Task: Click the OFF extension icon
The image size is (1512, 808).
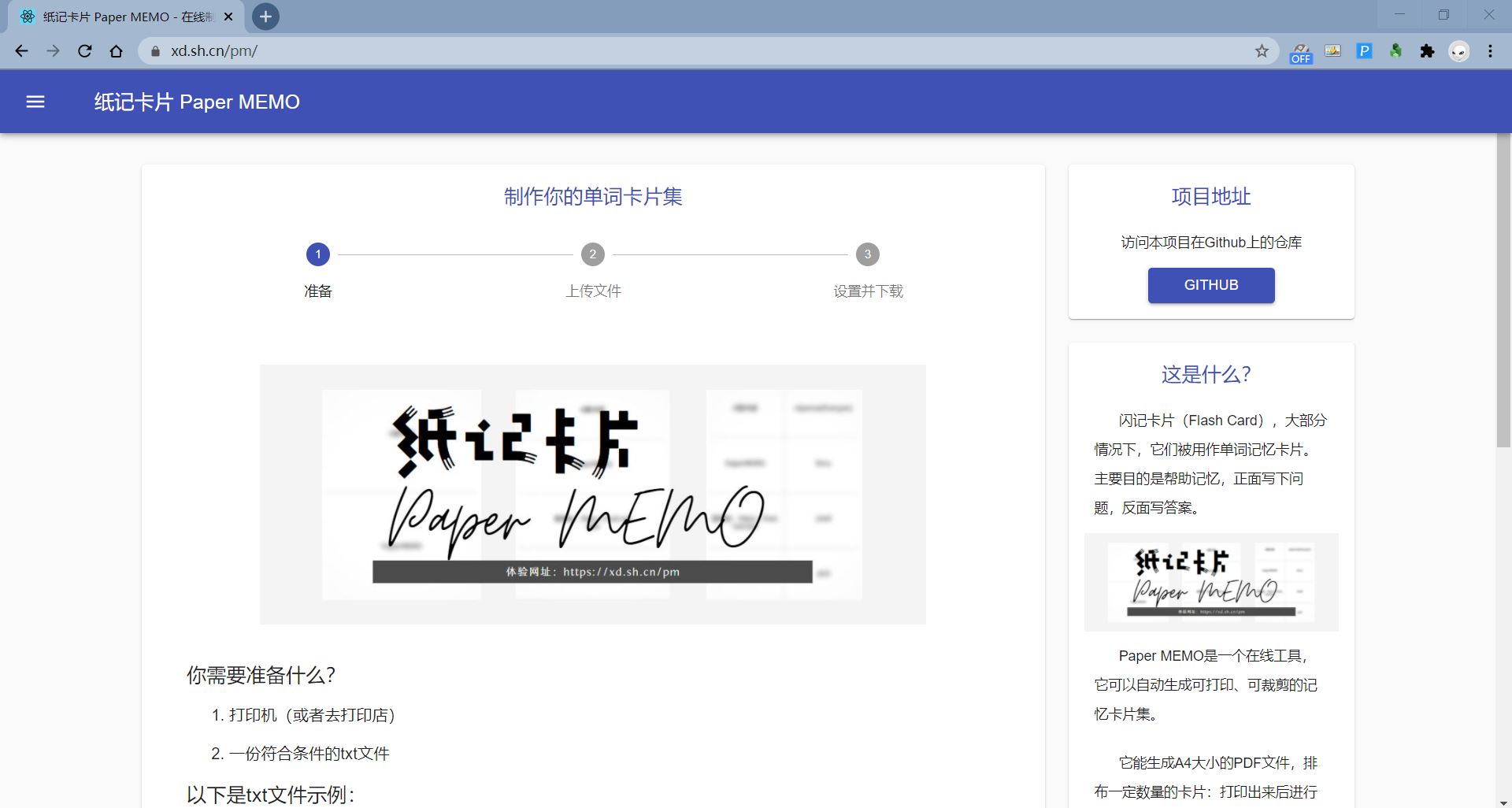Action: pyautogui.click(x=1301, y=53)
